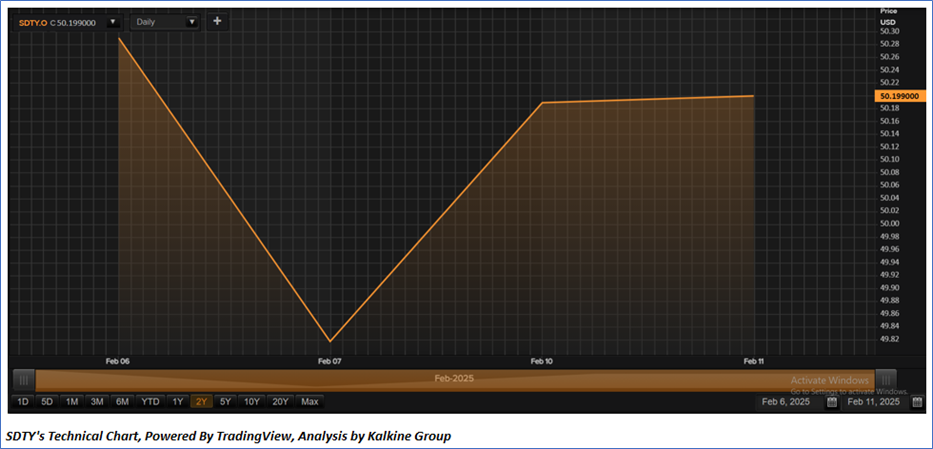Select the Max time range
933x449 pixels.
coord(309,402)
